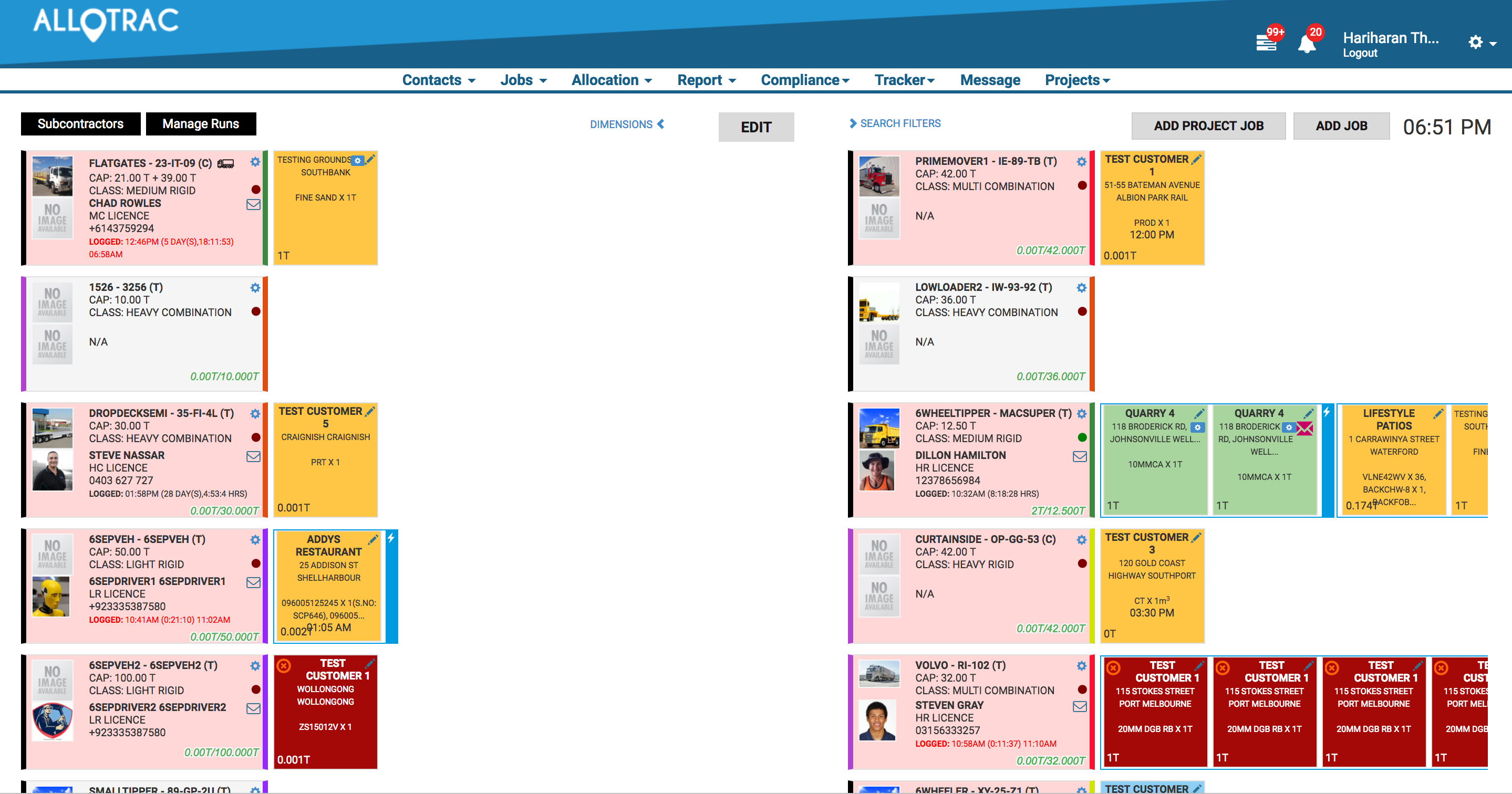Click cancel X icon on TEST CUSTOMER 1 Wollongong job
Screen dimensions: 1512x794
pos(284,665)
